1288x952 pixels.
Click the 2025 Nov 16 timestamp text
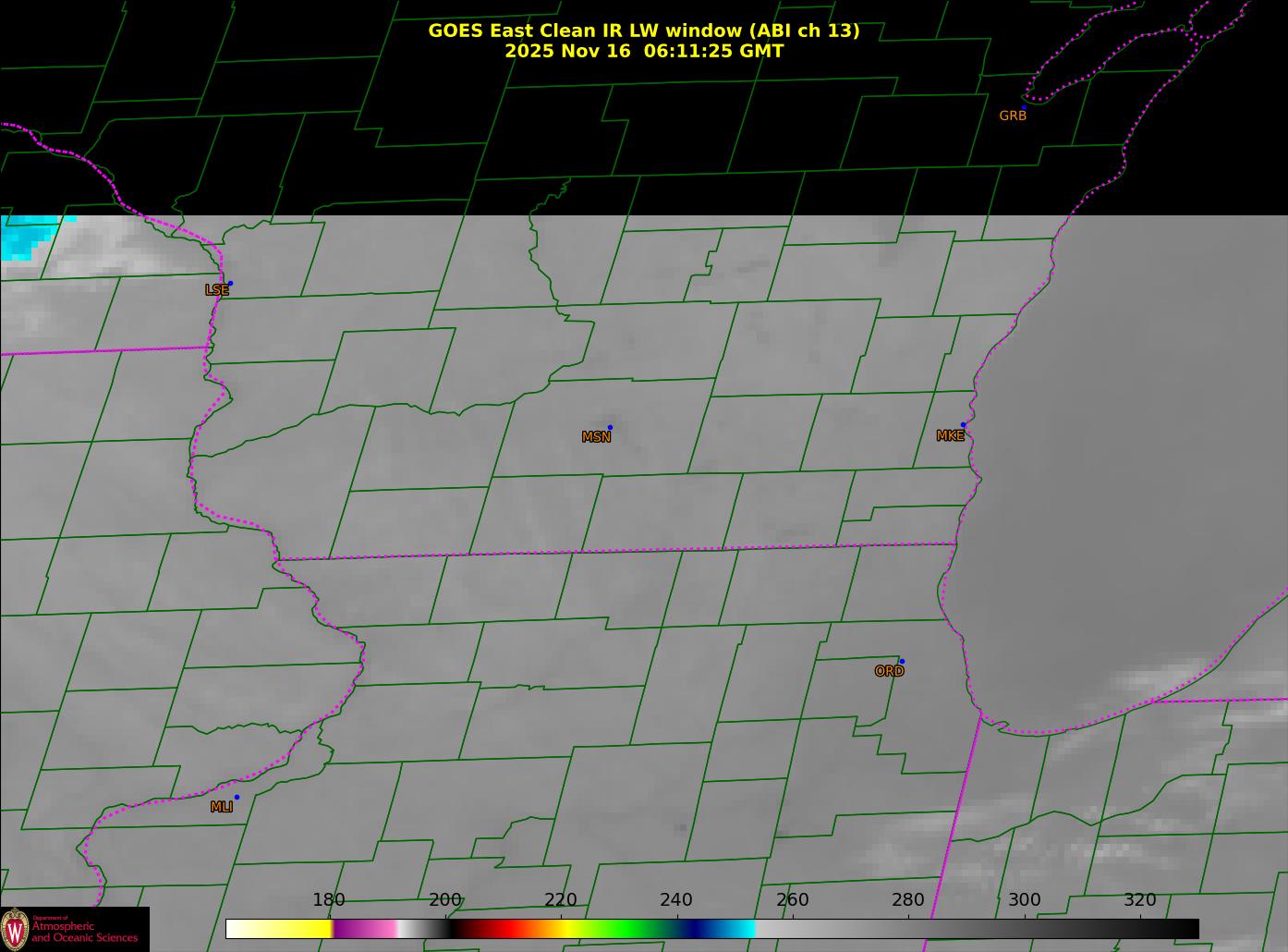644,51
